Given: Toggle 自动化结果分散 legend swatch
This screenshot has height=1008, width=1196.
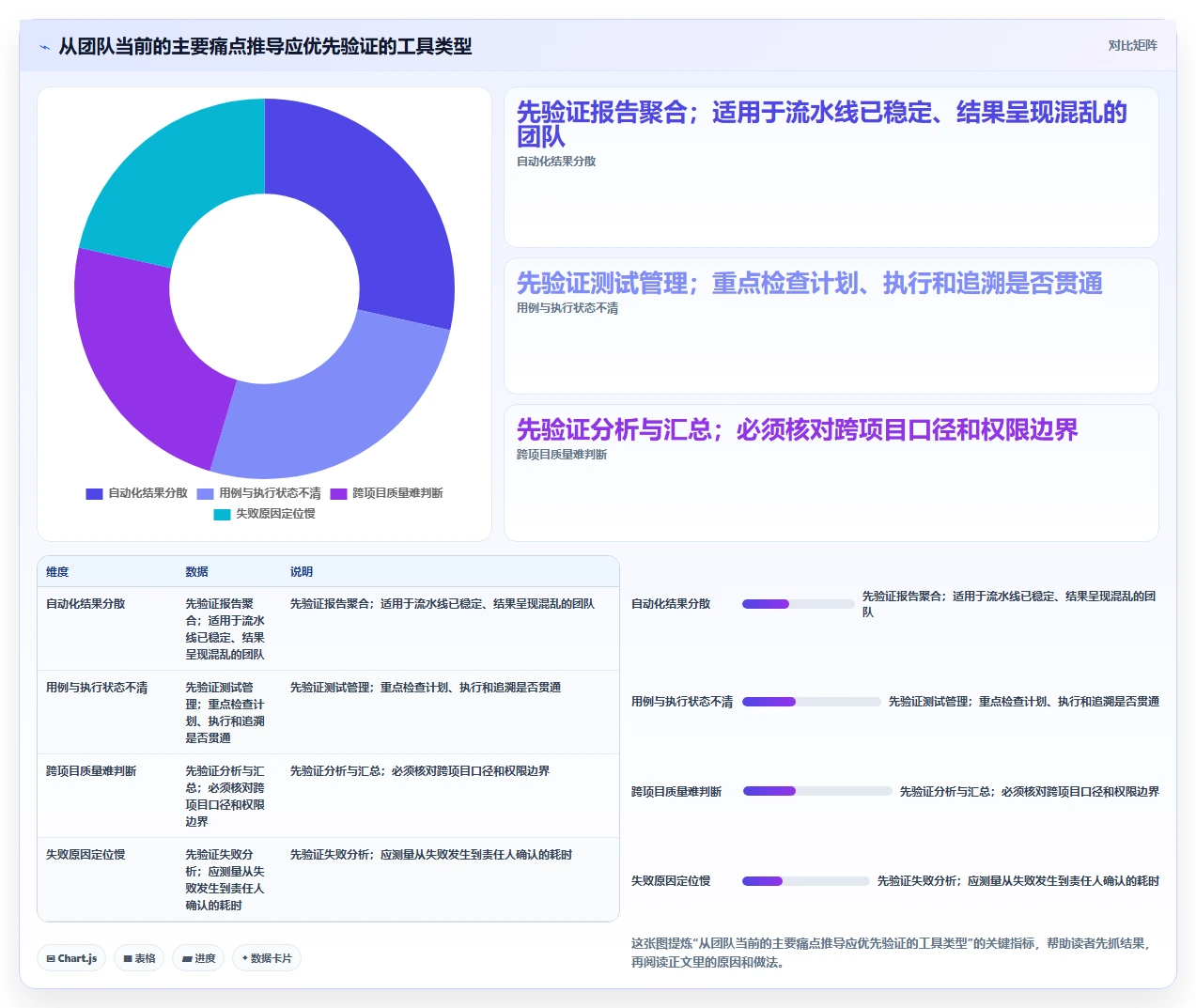Looking at the screenshot, I should tap(94, 493).
